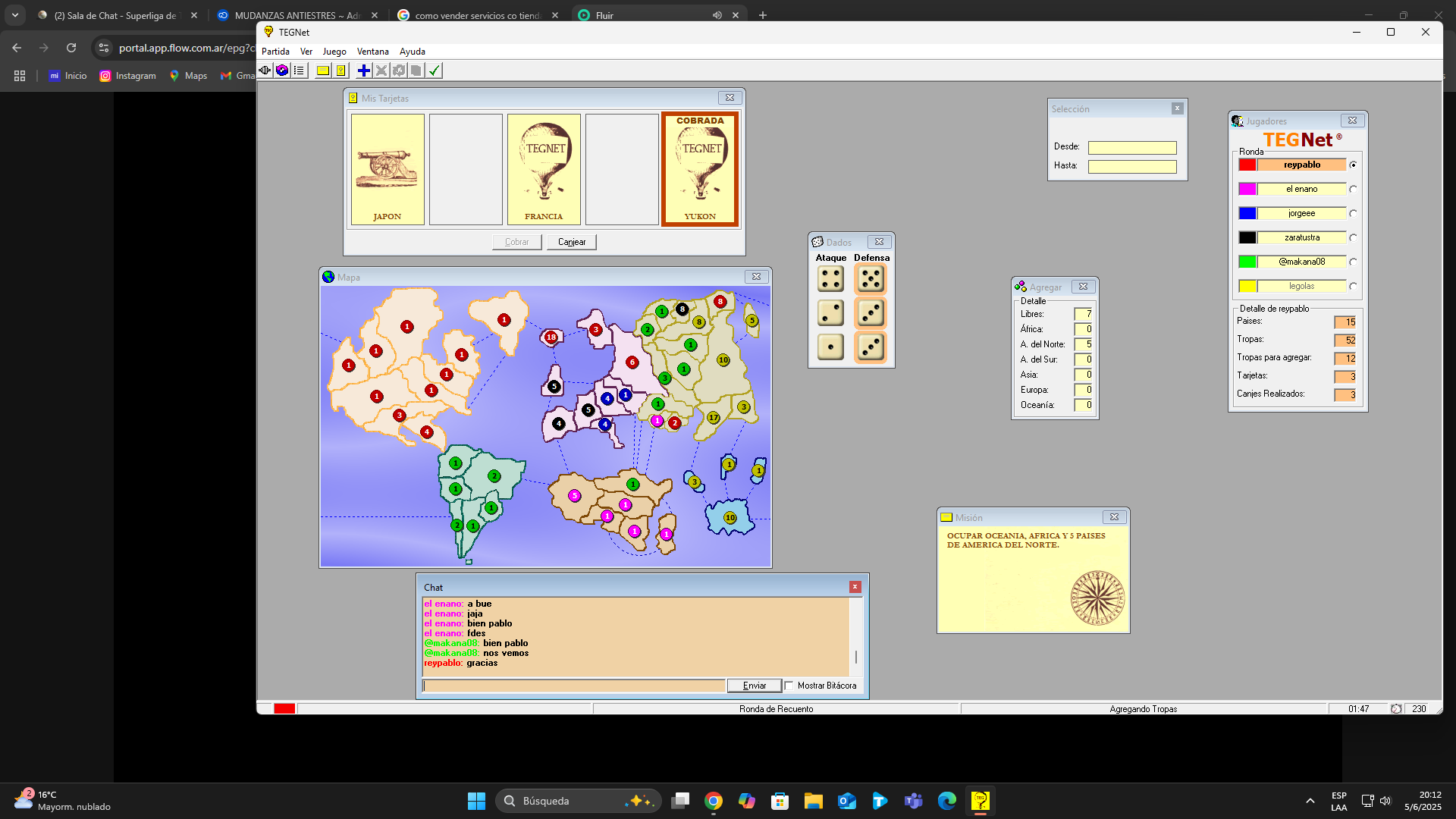Screen dimensions: 1456x819
Task: Open the Partida menu
Action: point(275,52)
